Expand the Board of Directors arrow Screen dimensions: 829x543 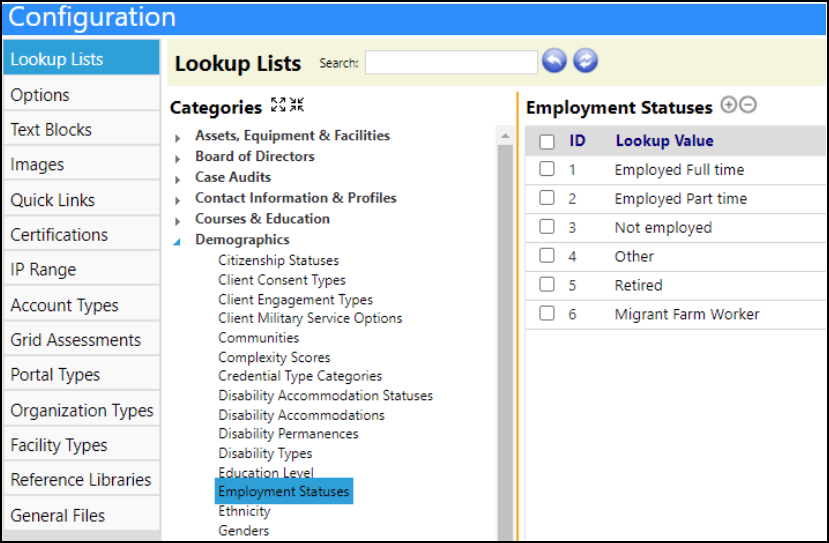click(178, 159)
